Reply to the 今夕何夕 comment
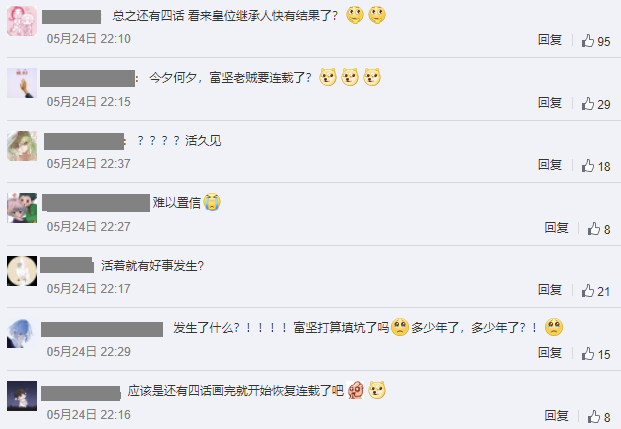Viewport: 621px width, 429px height. click(x=550, y=103)
